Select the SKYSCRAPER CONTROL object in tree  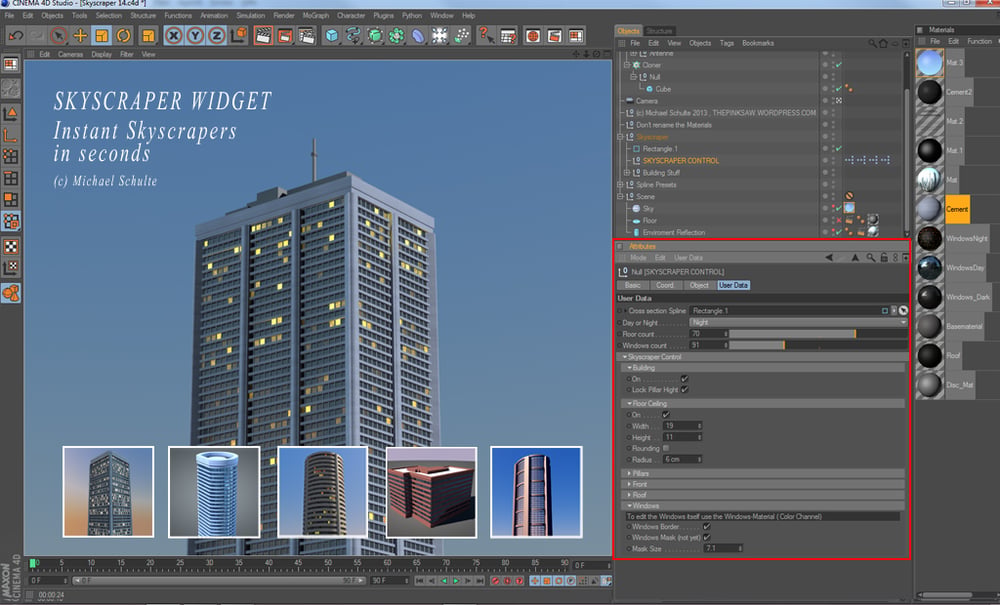680,161
